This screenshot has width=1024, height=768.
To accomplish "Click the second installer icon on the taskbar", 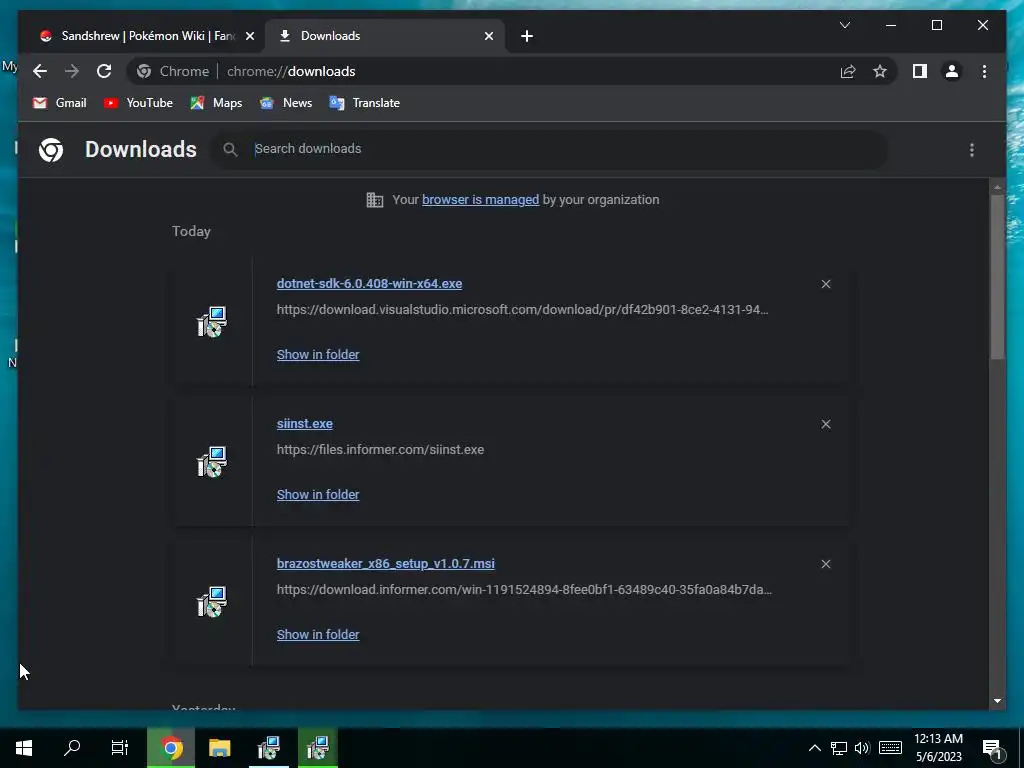I will click(317, 748).
